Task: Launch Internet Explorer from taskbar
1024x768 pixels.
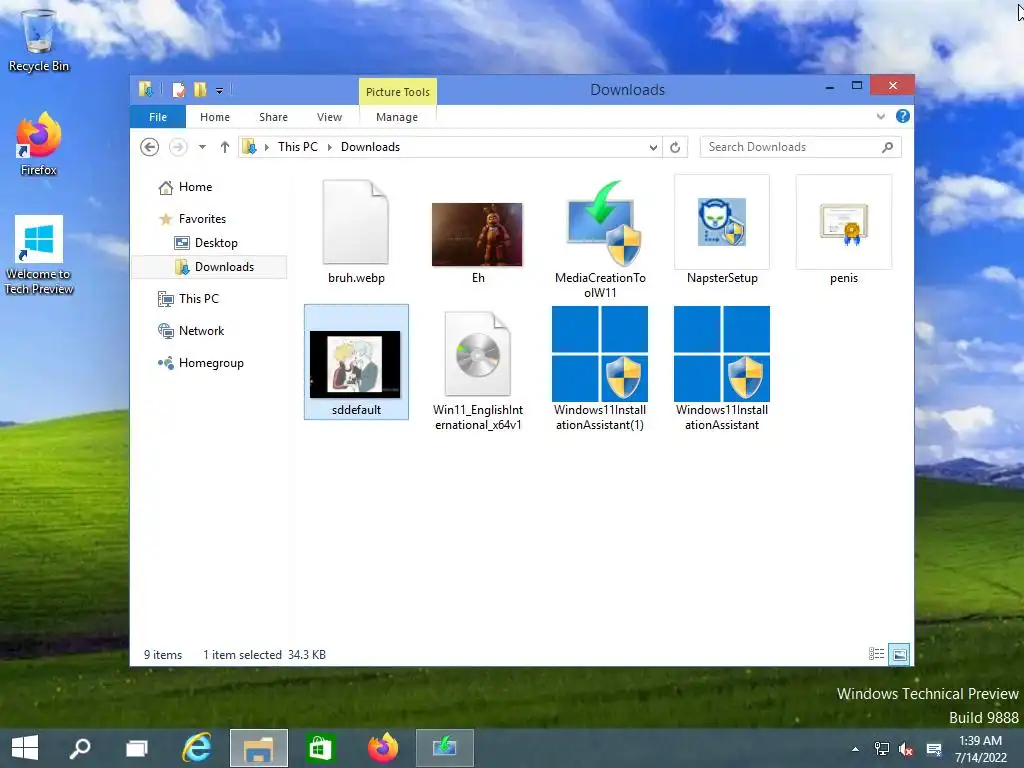Action: [x=197, y=748]
